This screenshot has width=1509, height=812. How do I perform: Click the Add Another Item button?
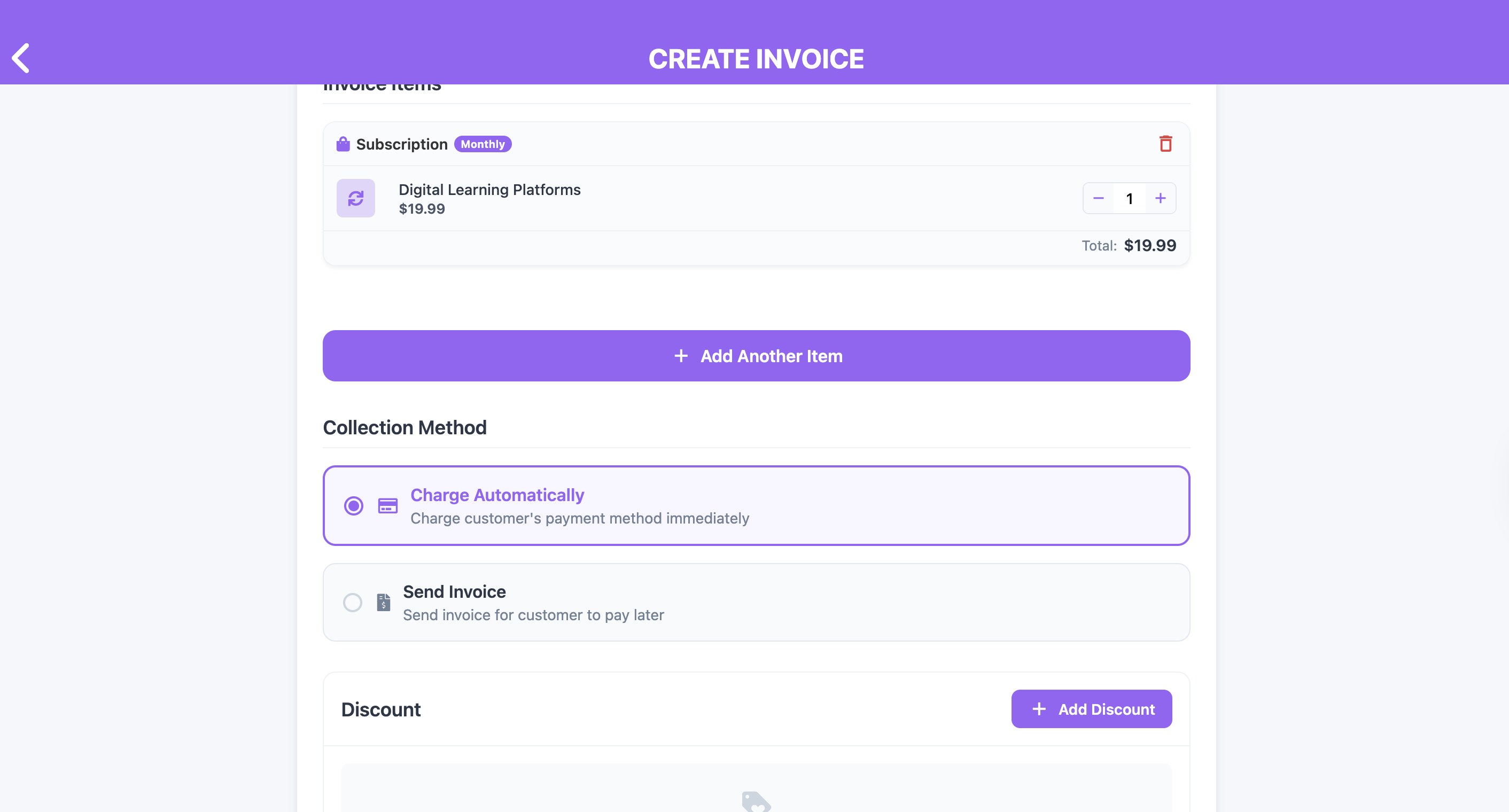pyautogui.click(x=756, y=356)
